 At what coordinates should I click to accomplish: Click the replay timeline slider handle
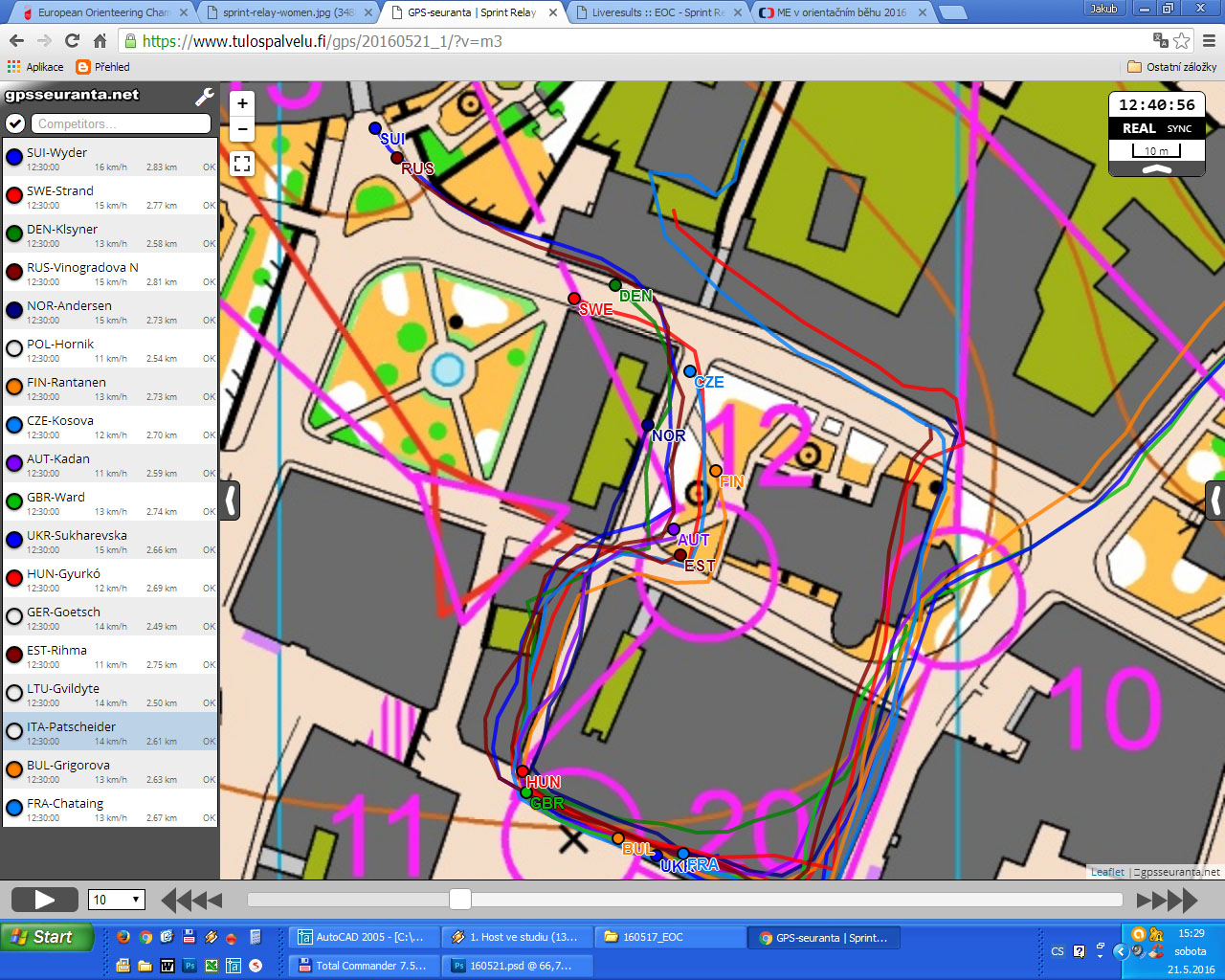460,899
